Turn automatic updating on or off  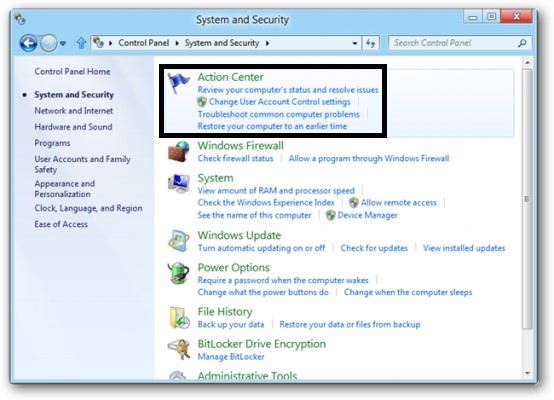pos(261,248)
